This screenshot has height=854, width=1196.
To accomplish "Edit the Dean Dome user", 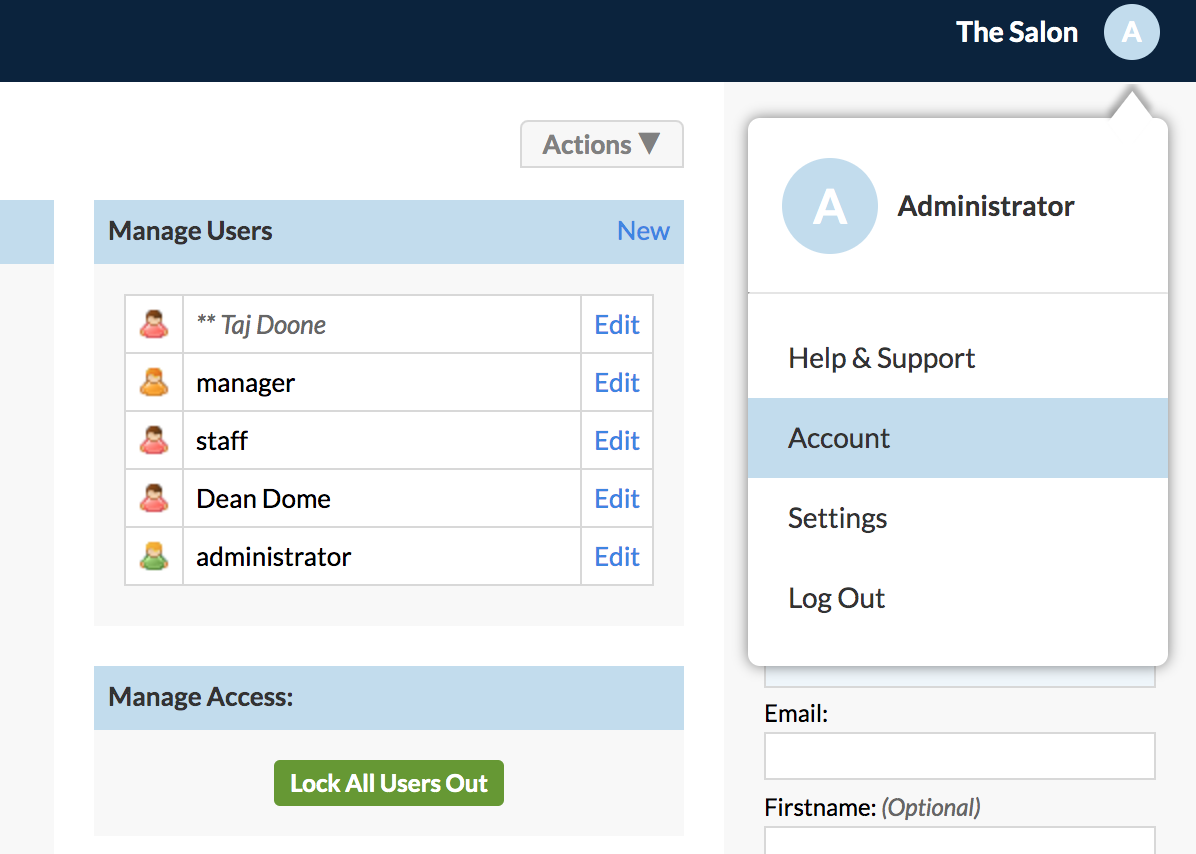I will [x=617, y=499].
